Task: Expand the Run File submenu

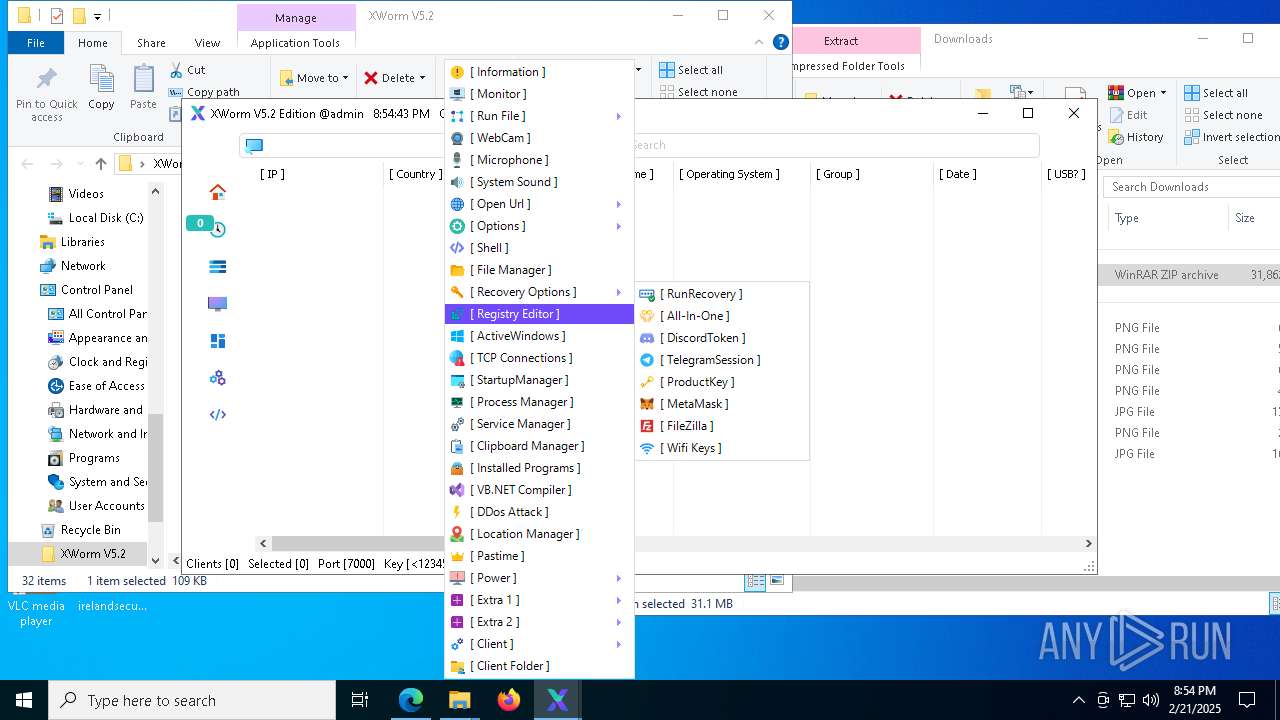Action: point(539,116)
